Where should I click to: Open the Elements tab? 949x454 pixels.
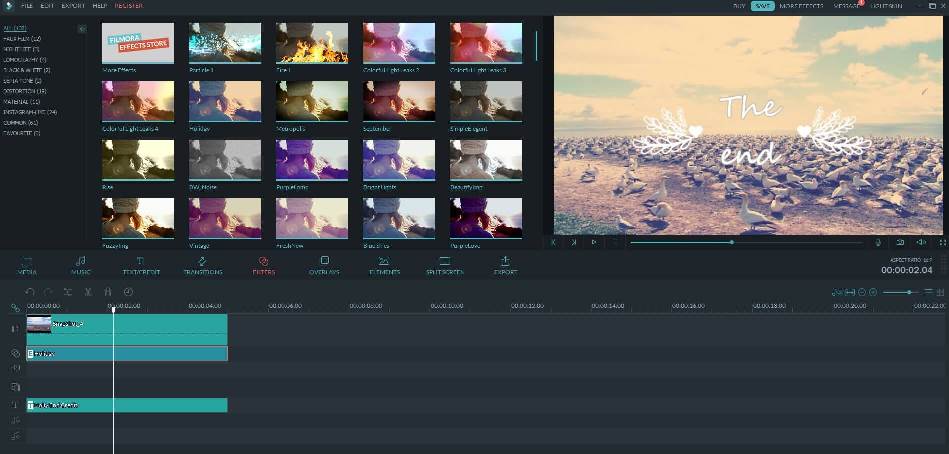[x=384, y=266]
